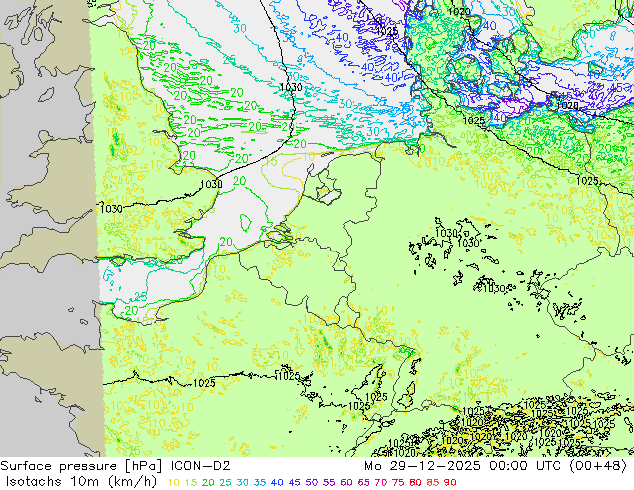Screen dimensions: 634x490
Task: Click the 25 value in isotach legend
Action: click(226, 482)
